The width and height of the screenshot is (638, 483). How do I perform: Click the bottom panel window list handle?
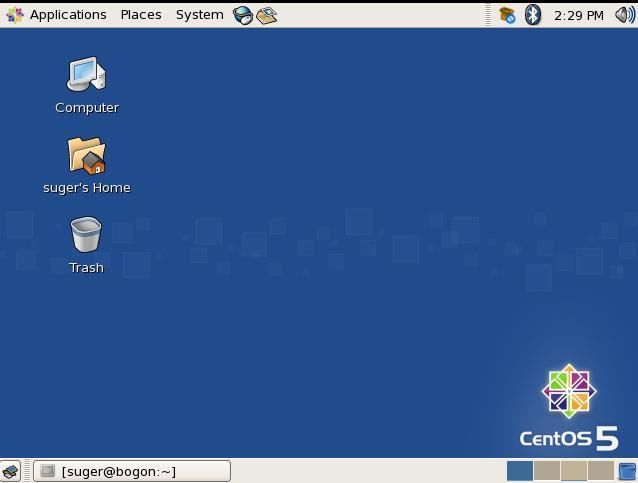(x=27, y=471)
